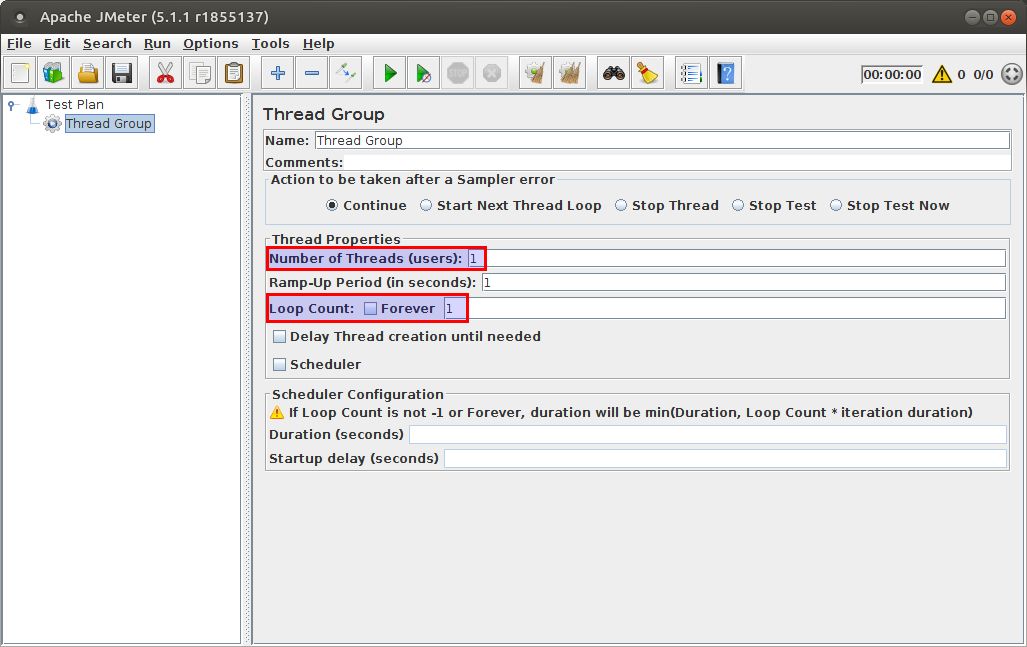Start the test with green play icon

[390, 73]
